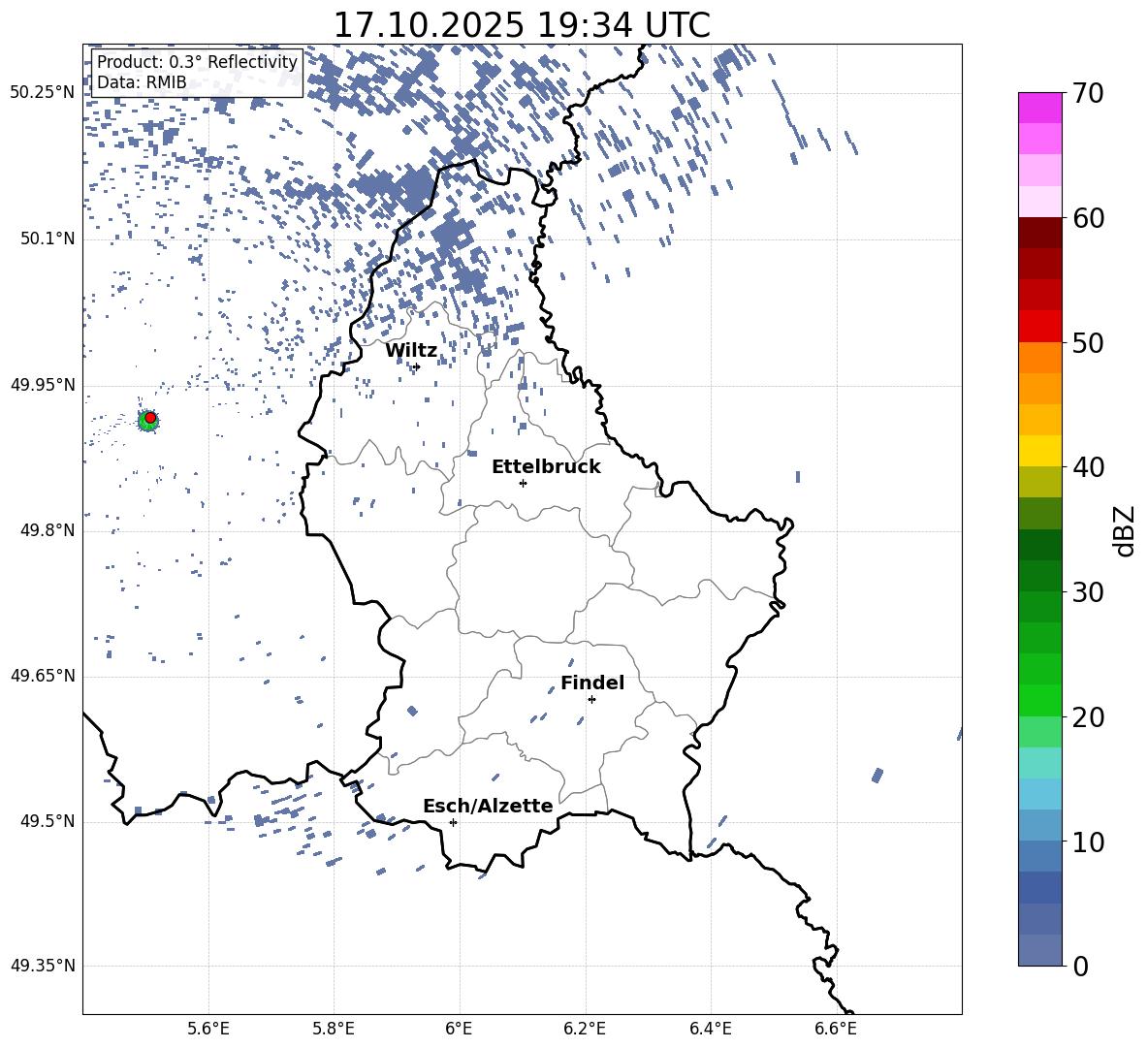
Task: Click the 50.1°N latitude label
Action: point(48,239)
